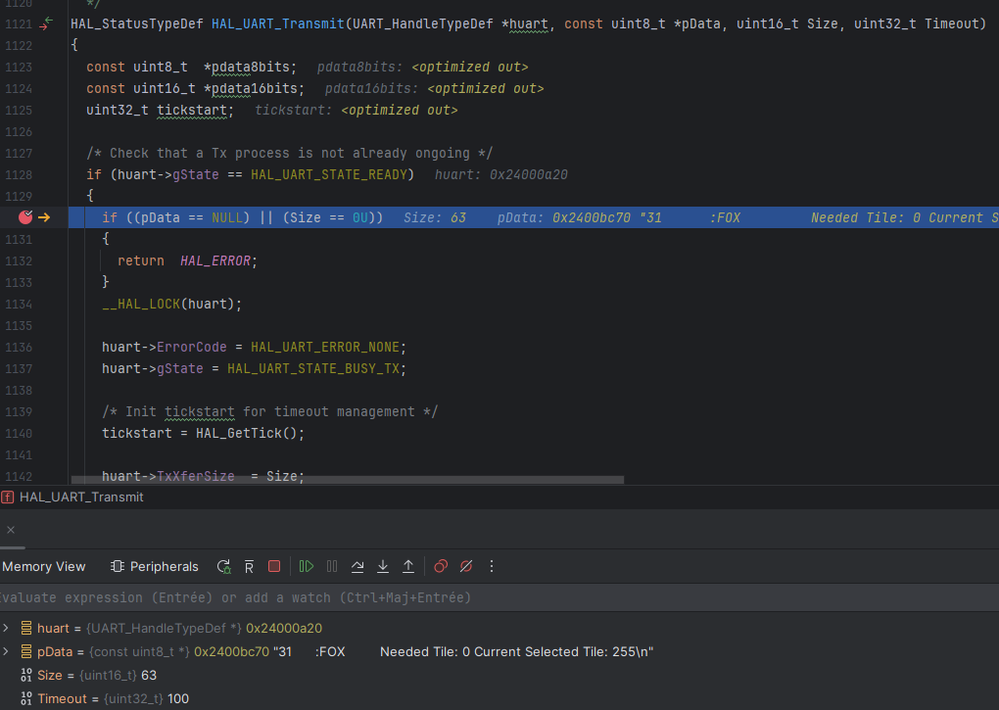Click the gutter navigation icon on line 1121
The width and height of the screenshot is (999, 710).
[x=45, y=23]
